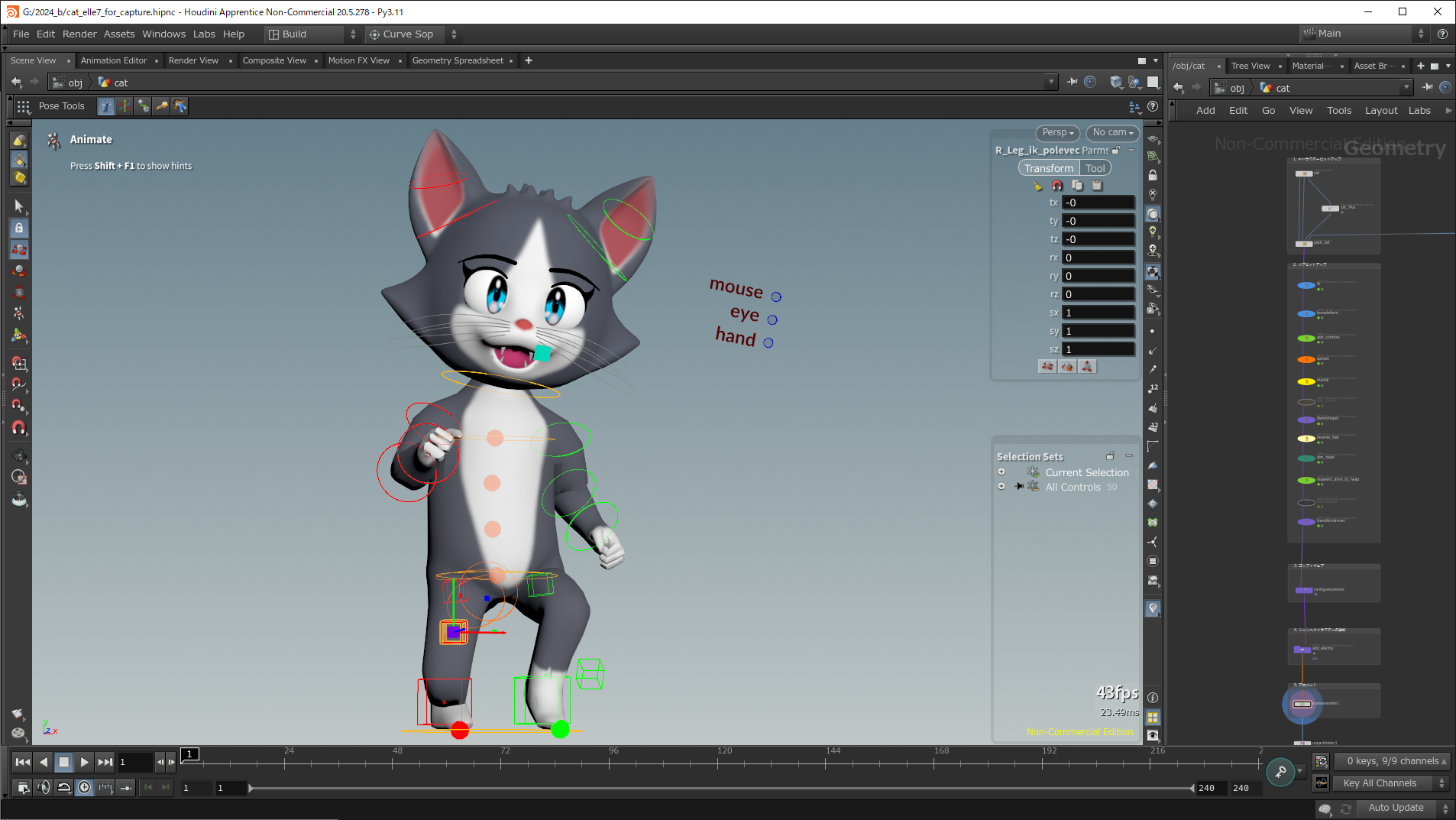Toggle audio speaker button in playbar
Screen dimensions: 1456x820
coord(44,787)
